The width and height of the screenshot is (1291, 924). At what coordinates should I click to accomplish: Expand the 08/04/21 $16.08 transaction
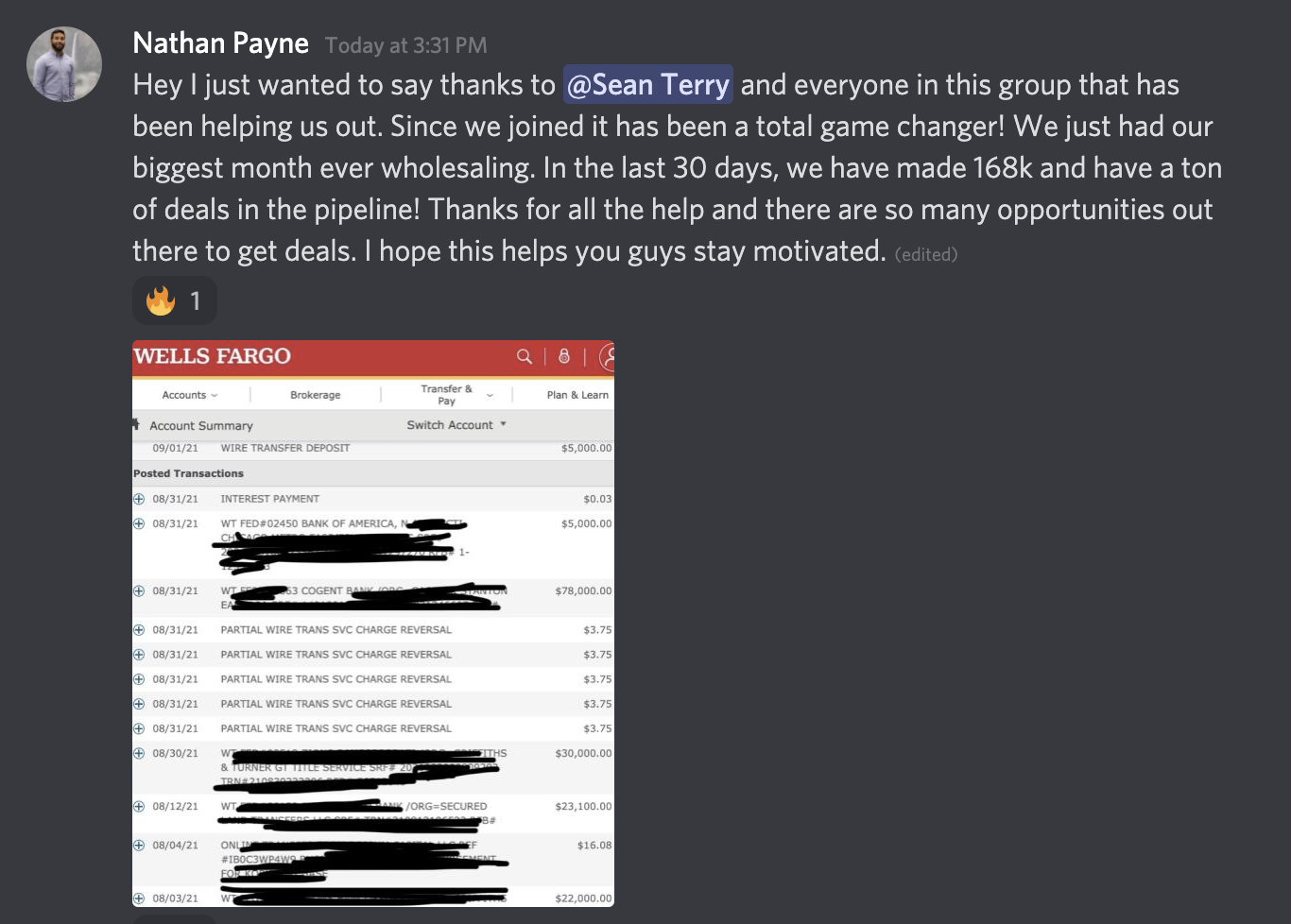tap(139, 846)
